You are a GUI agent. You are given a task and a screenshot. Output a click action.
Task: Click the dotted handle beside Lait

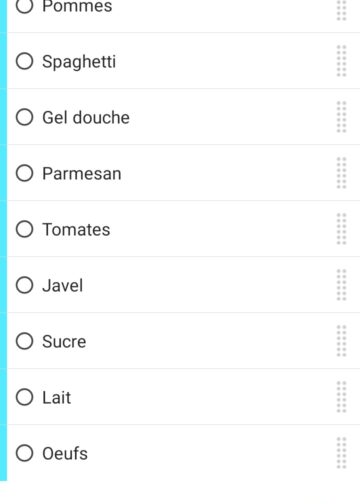pos(342,397)
